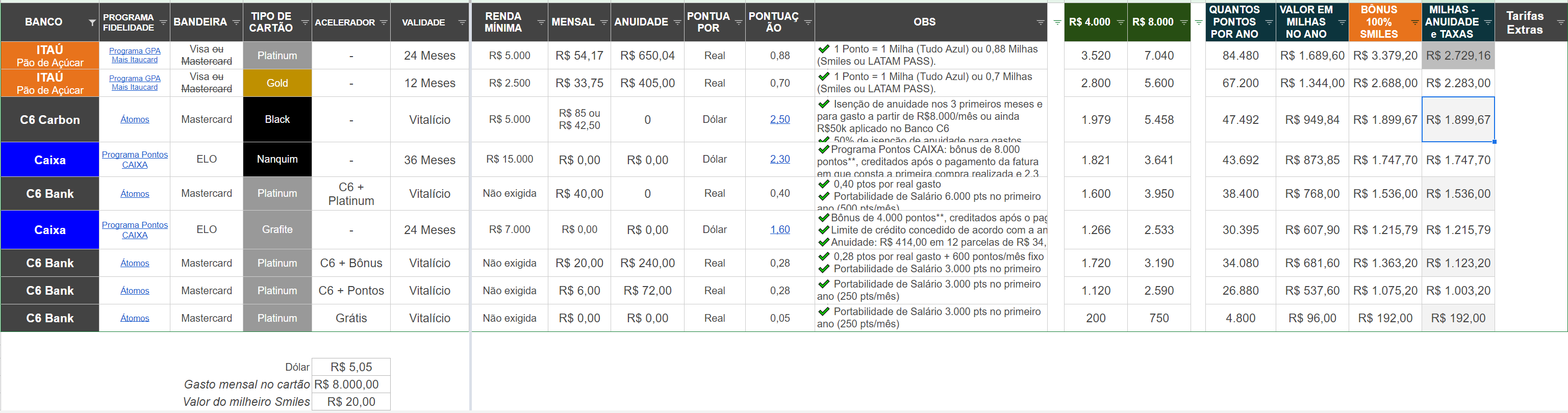The image size is (1568, 413).
Task: Select the R$ 15.000 minimum income cell
Action: coord(510,160)
